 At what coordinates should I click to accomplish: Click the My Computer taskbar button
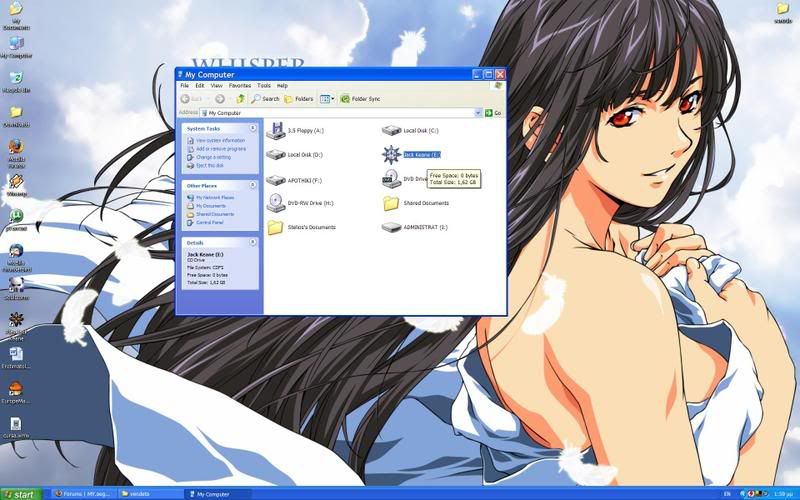pyautogui.click(x=217, y=494)
